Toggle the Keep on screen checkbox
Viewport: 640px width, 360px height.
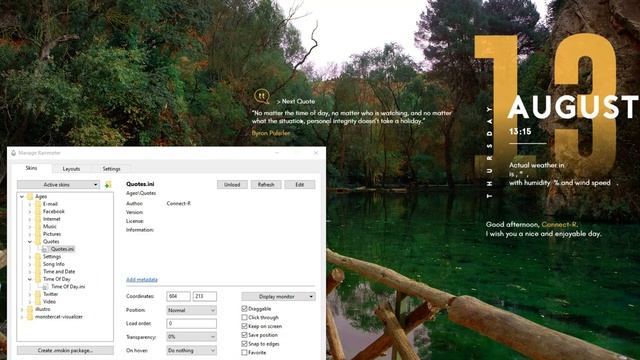tap(244, 326)
